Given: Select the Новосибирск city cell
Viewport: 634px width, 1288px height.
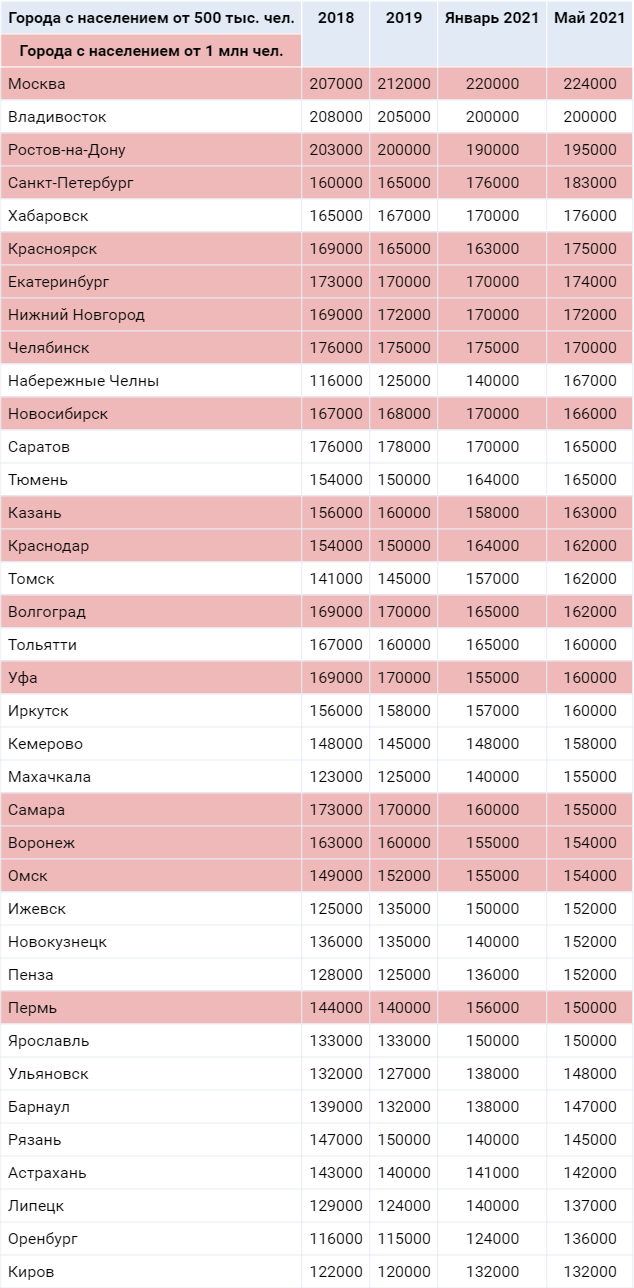Looking at the screenshot, I should (x=58, y=414).
